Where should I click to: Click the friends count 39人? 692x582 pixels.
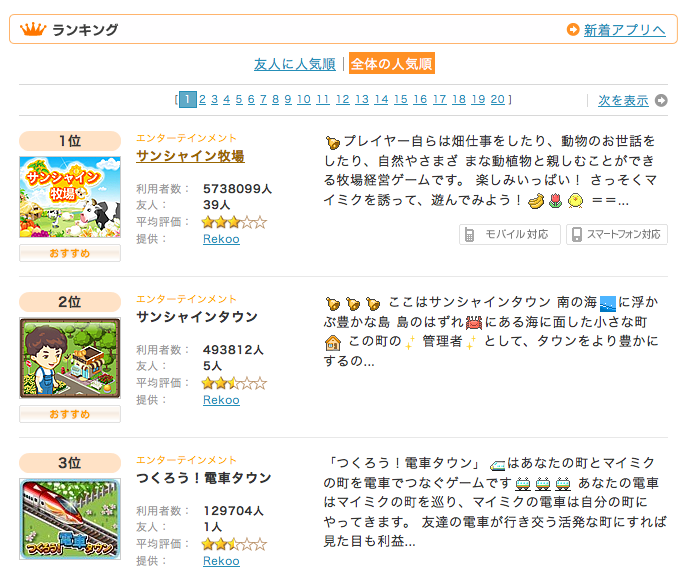coord(217,205)
